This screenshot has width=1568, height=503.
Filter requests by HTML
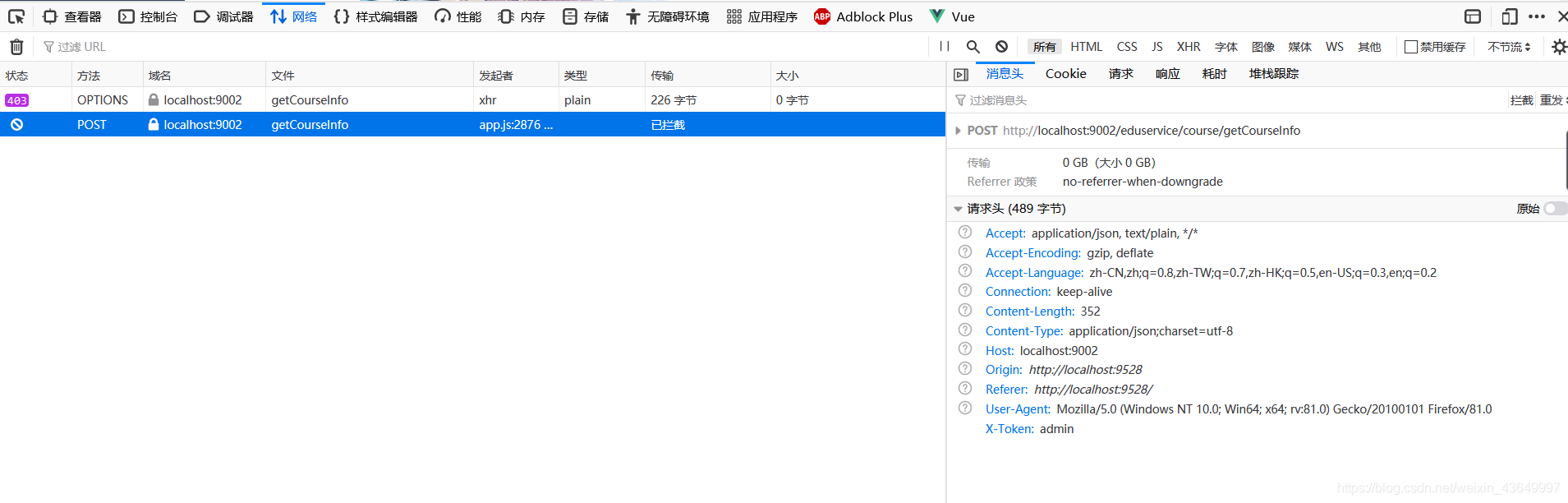tap(1087, 47)
